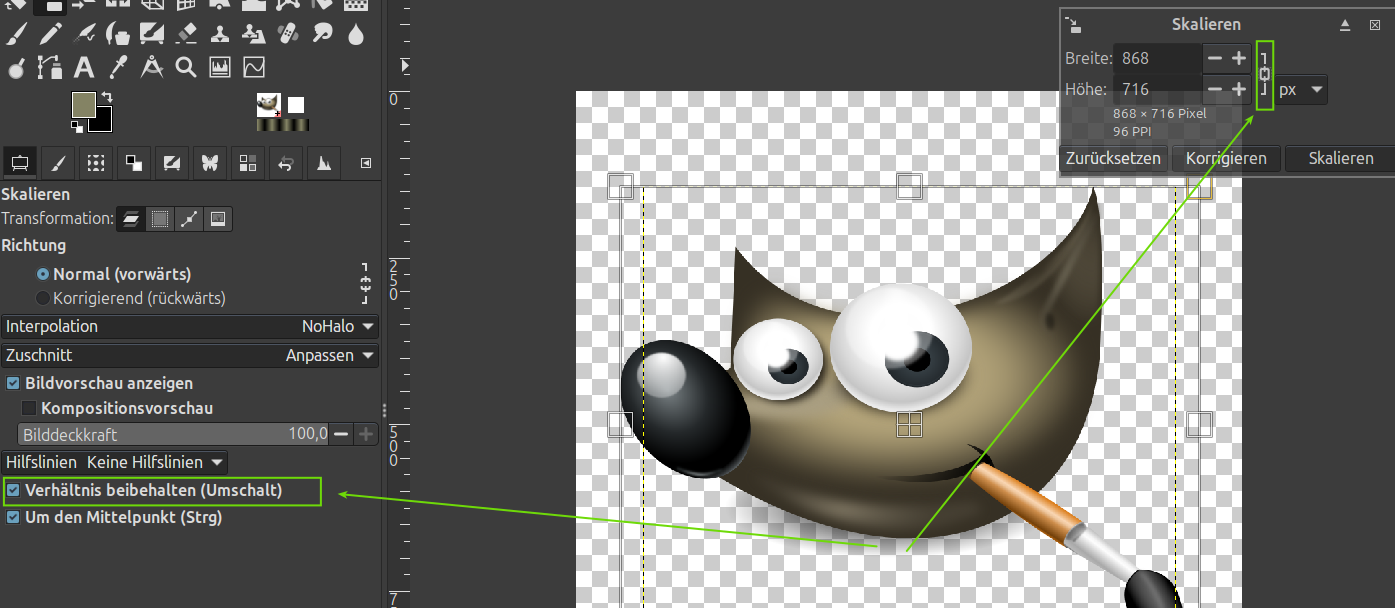Screen dimensions: 1395x608
Task: Increase Höhe with plus button
Action: coord(1239,89)
